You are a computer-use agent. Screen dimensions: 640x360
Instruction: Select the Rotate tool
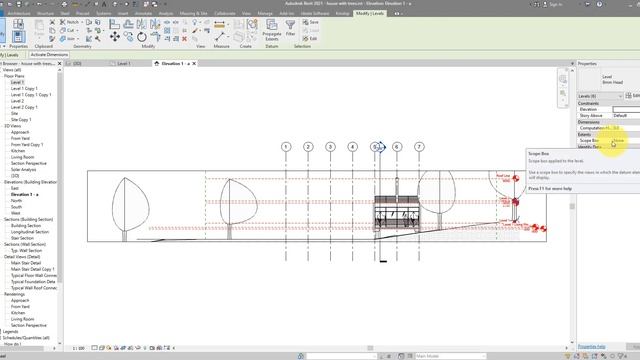[142, 37]
